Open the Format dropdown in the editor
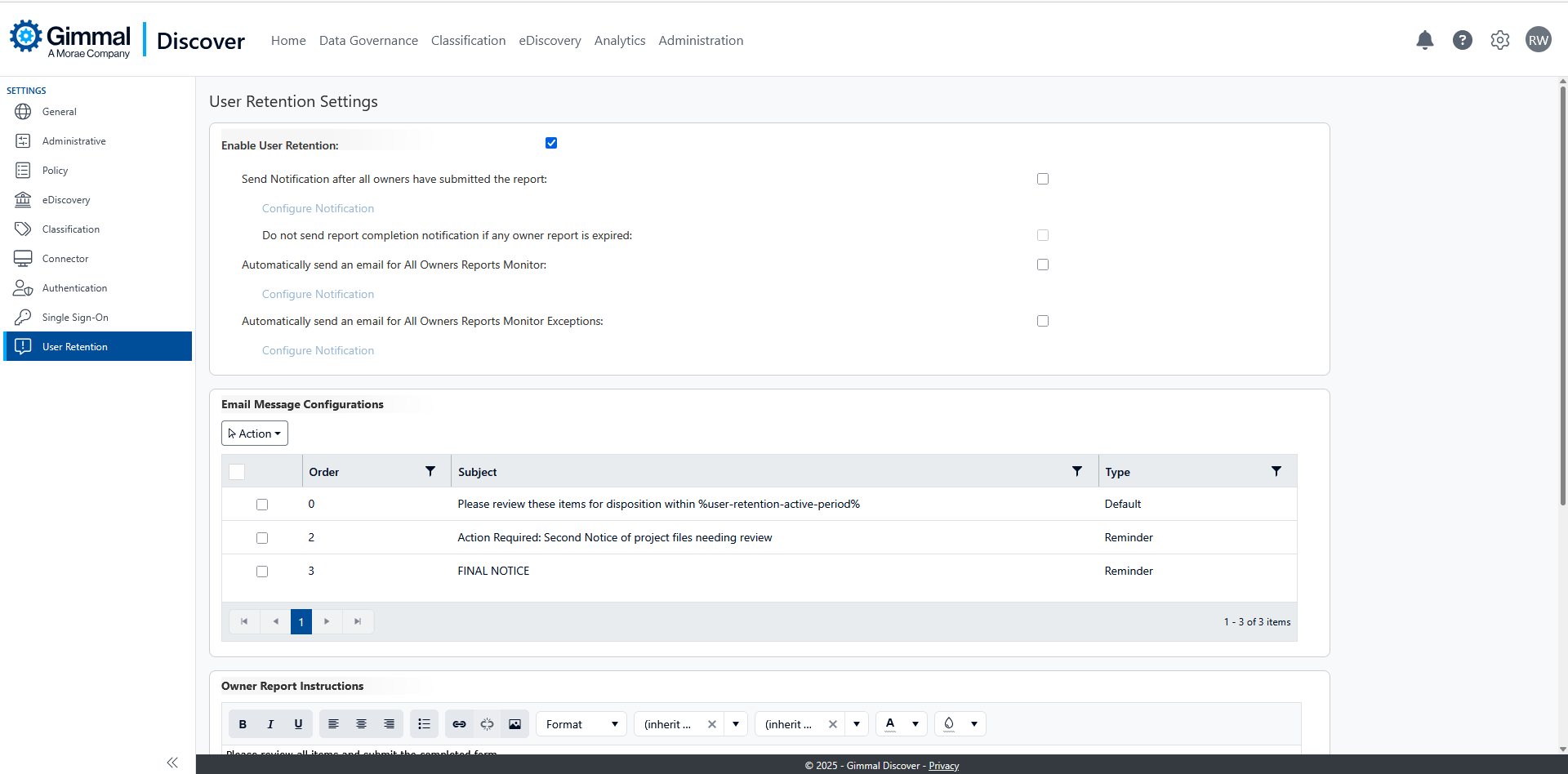 click(x=580, y=723)
